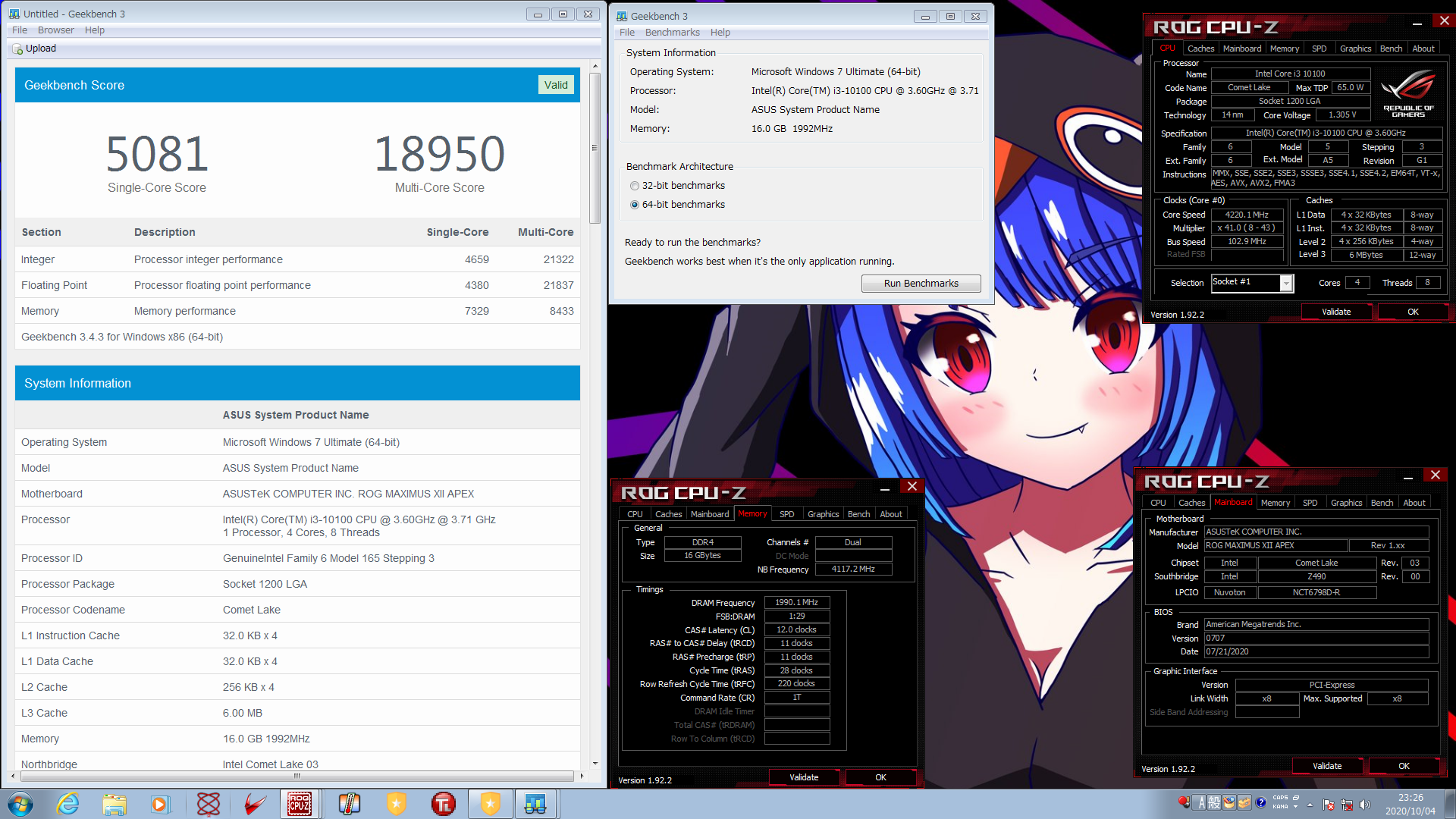Show hidden tray icons arrow
This screenshot has width=1456, height=819.
click(x=1310, y=805)
